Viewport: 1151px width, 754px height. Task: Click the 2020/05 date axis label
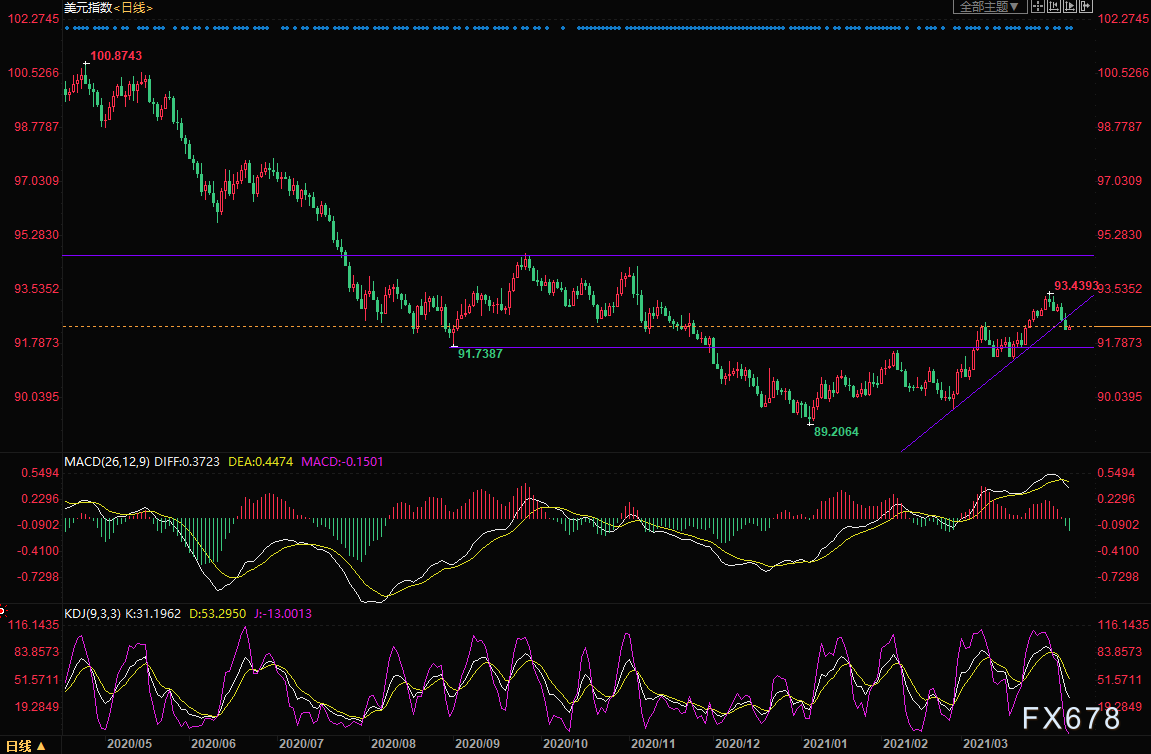[129, 744]
